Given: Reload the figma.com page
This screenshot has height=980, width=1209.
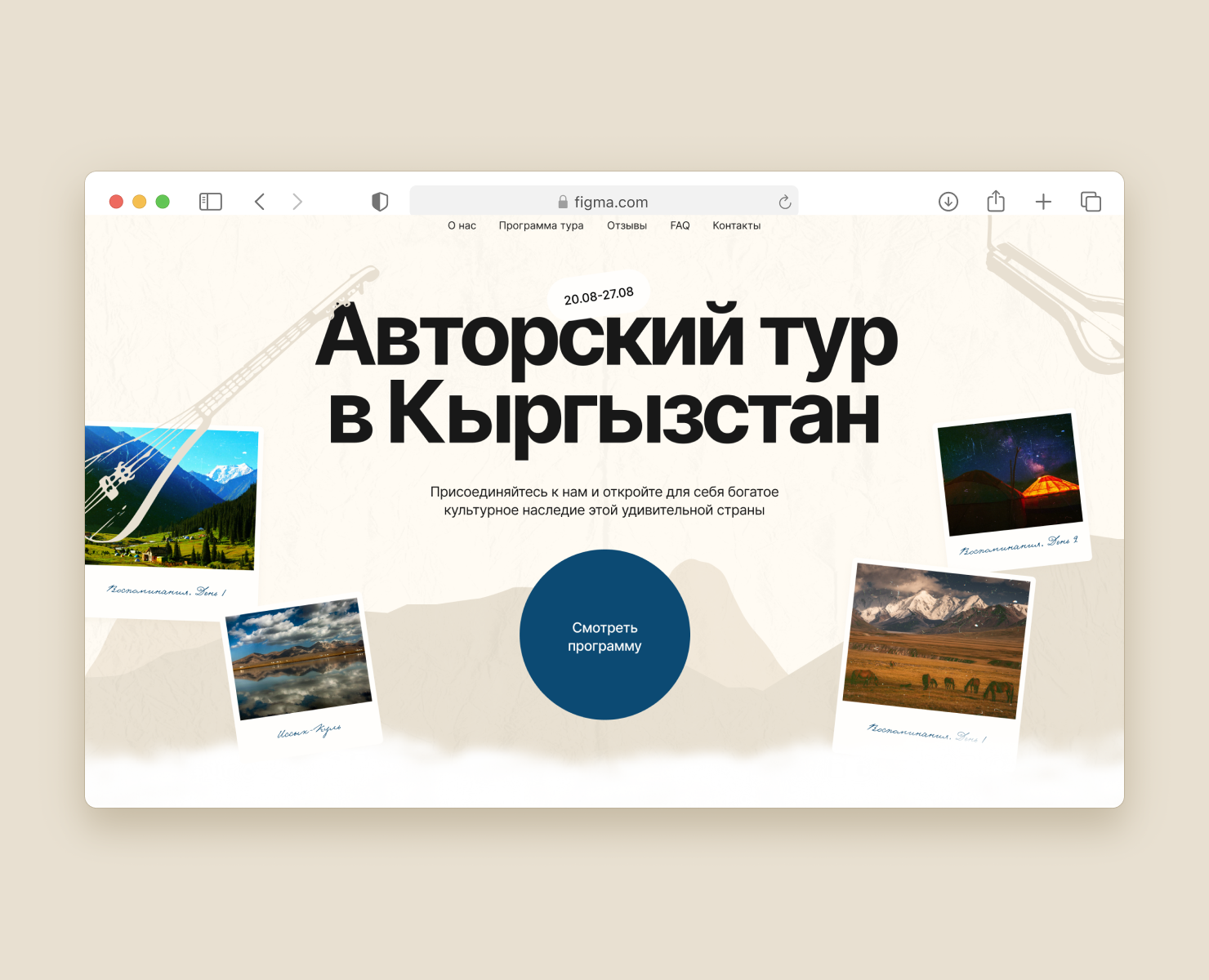Looking at the screenshot, I should (784, 201).
